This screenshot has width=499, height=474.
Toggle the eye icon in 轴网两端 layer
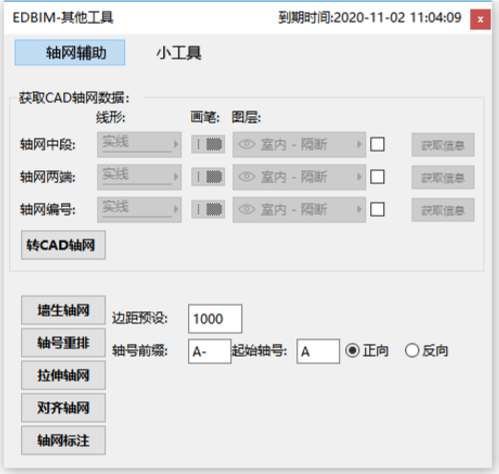(x=247, y=177)
